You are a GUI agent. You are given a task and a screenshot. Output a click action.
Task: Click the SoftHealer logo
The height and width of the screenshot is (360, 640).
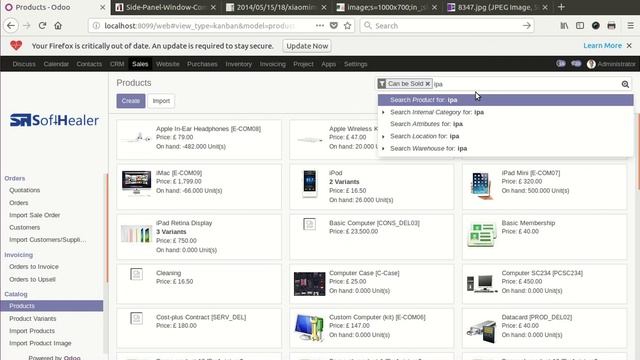tap(54, 120)
